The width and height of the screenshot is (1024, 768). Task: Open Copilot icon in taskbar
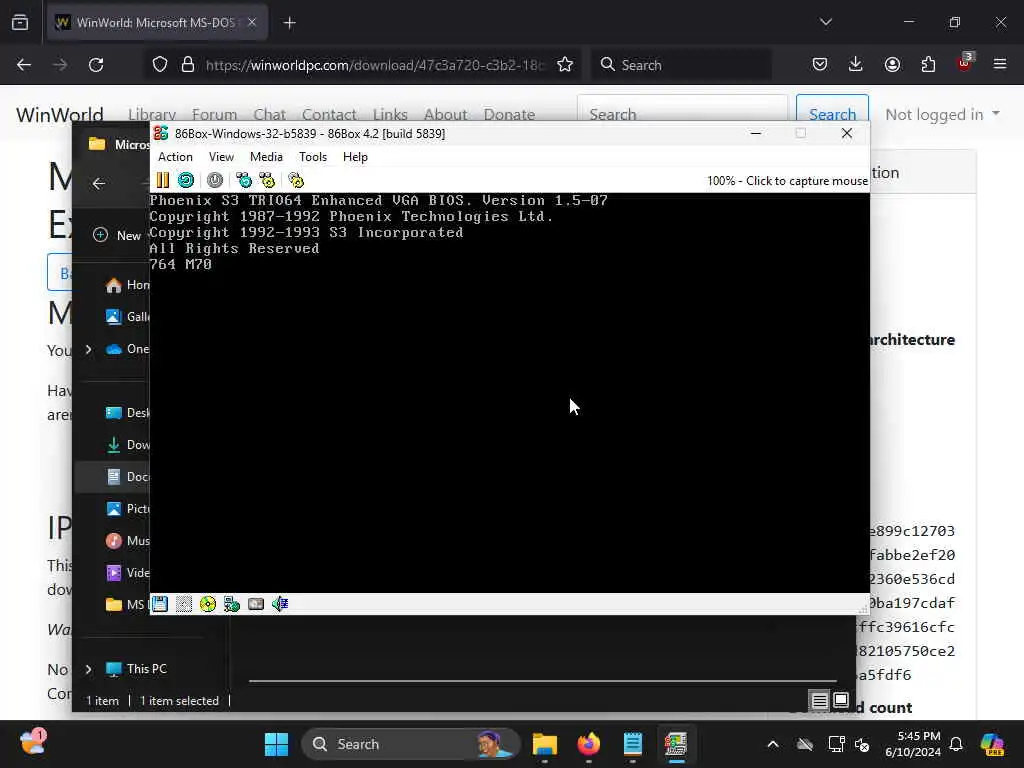(x=992, y=744)
